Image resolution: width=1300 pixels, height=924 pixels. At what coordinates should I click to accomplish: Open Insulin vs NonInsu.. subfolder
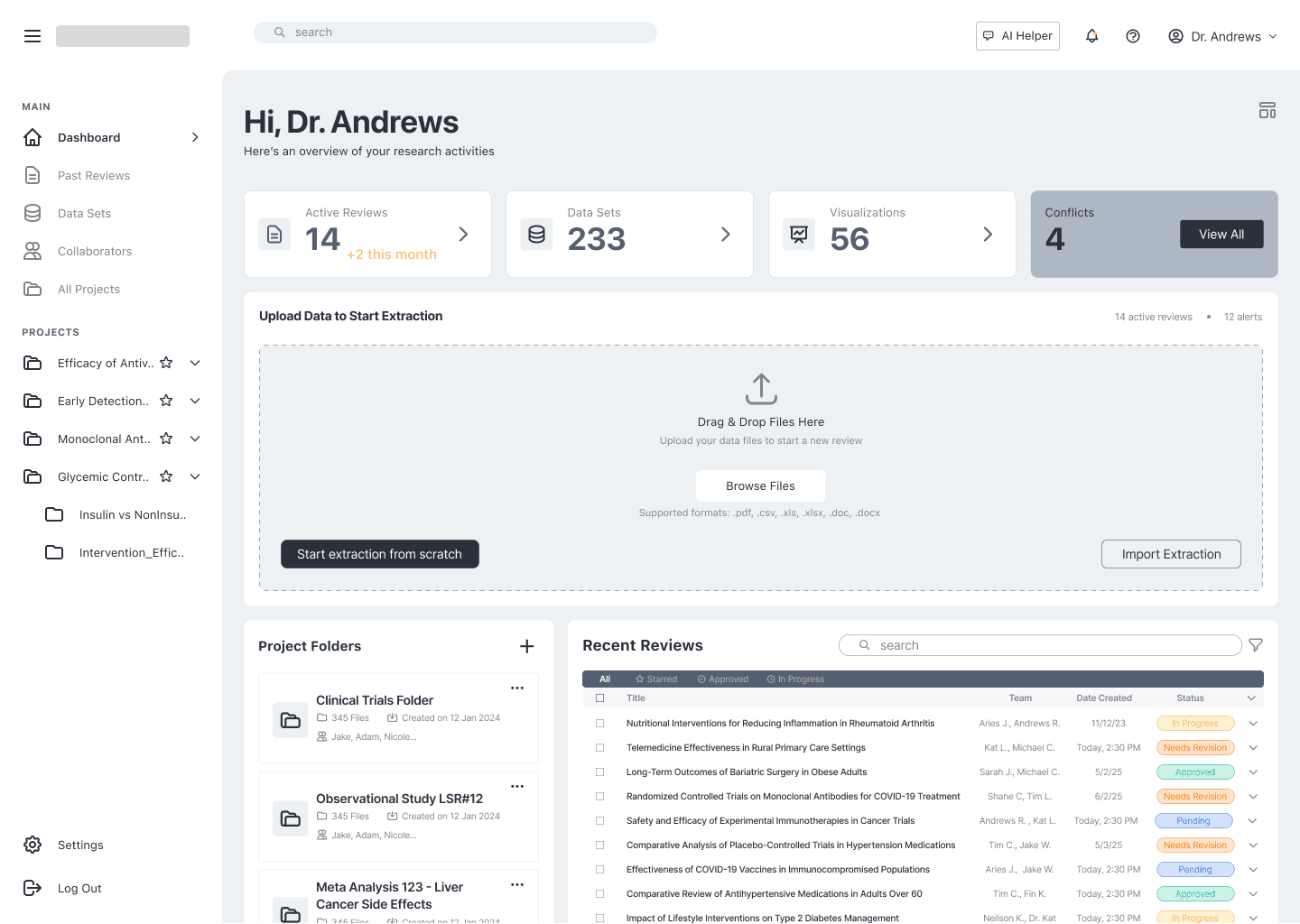[116, 514]
